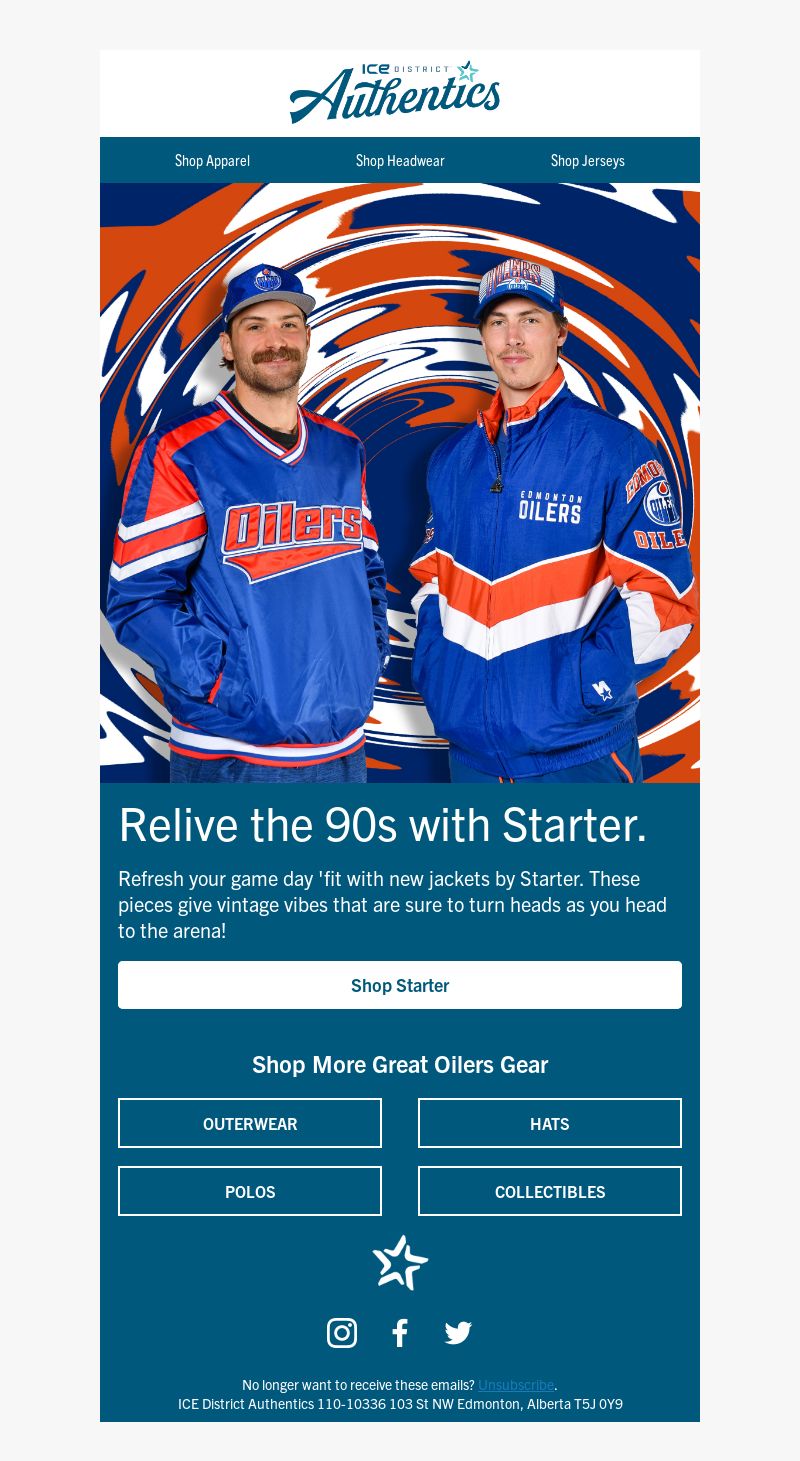Click the man in the zip-up Edmonton Oilers jacket

coord(550,520)
